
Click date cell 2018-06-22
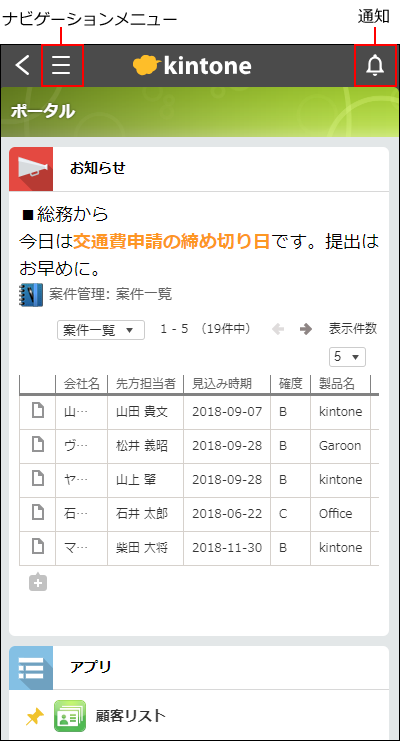[x=227, y=514]
